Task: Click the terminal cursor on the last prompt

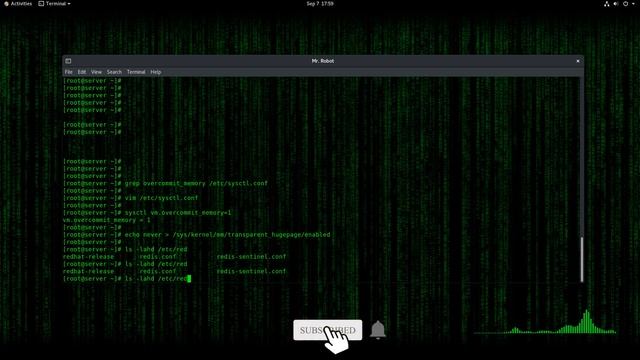Action: point(189,279)
